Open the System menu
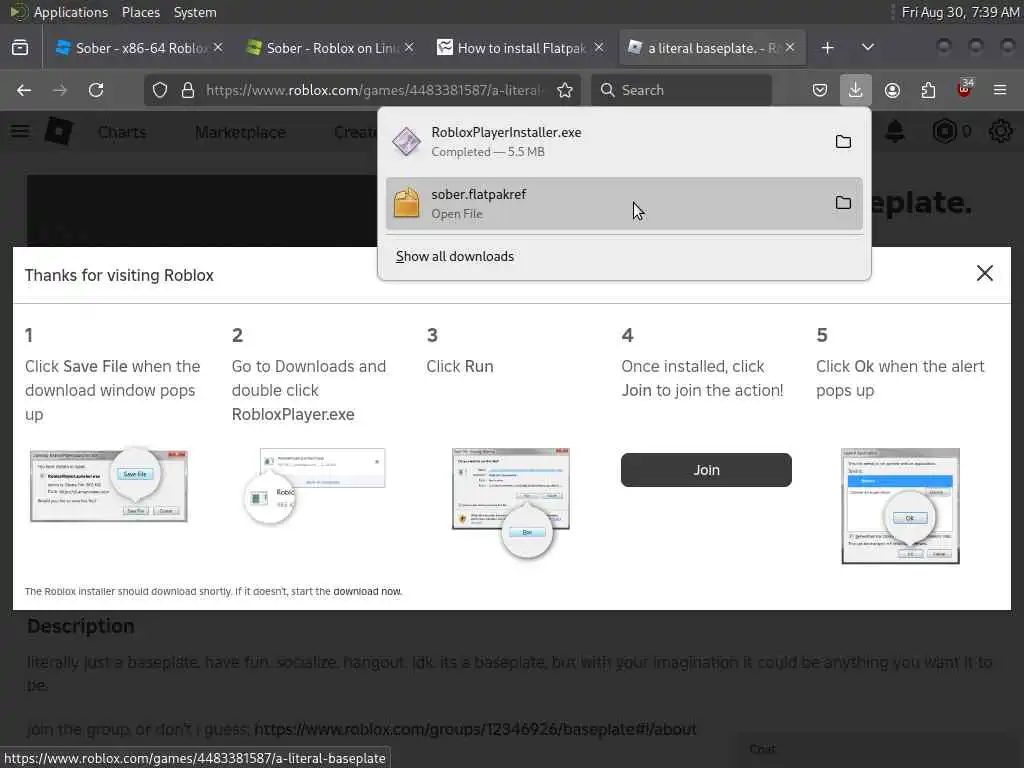The height and width of the screenshot is (768, 1024). 195,12
